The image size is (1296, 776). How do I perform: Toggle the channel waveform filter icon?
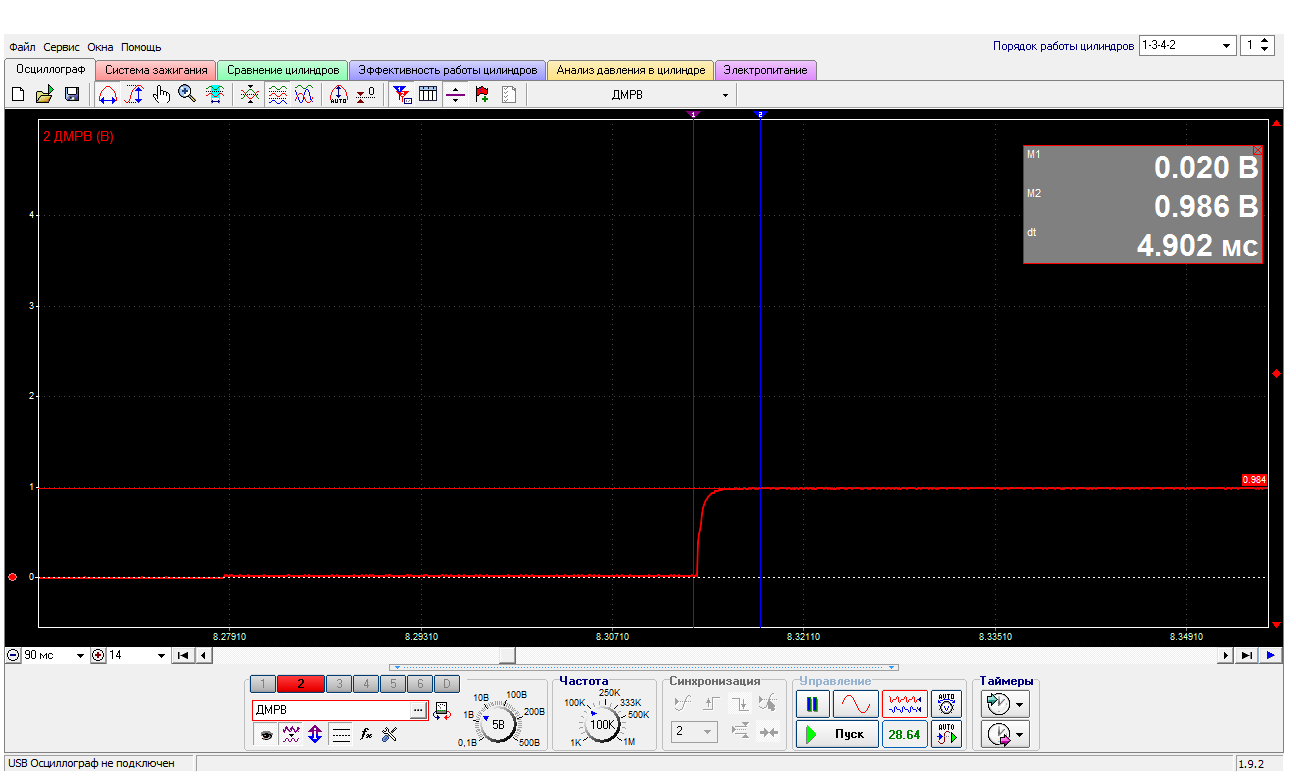pos(291,734)
